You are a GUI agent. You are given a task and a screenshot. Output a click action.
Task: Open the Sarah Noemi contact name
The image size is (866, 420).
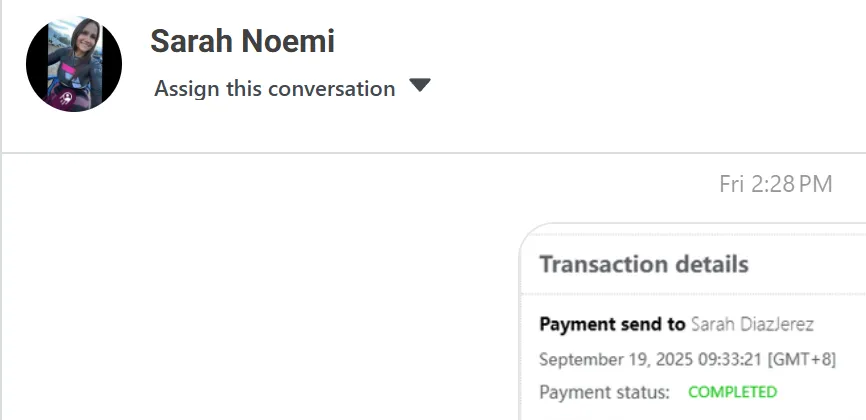click(242, 41)
